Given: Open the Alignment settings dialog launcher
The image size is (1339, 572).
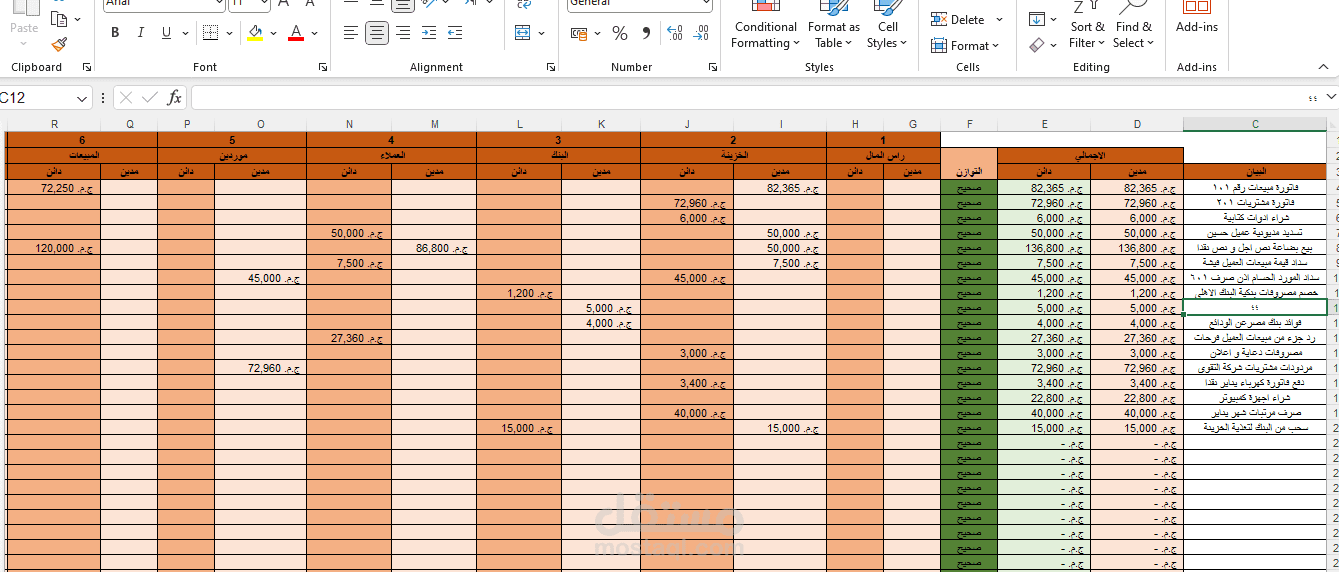Looking at the screenshot, I should coord(551,68).
